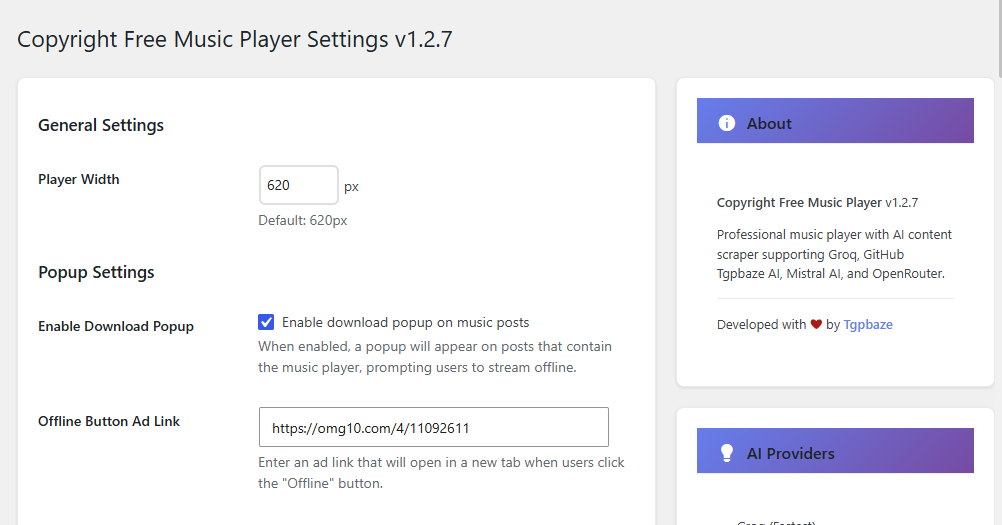The image size is (1002, 525).
Task: Click the 'Developed with' text
Action: tap(761, 324)
